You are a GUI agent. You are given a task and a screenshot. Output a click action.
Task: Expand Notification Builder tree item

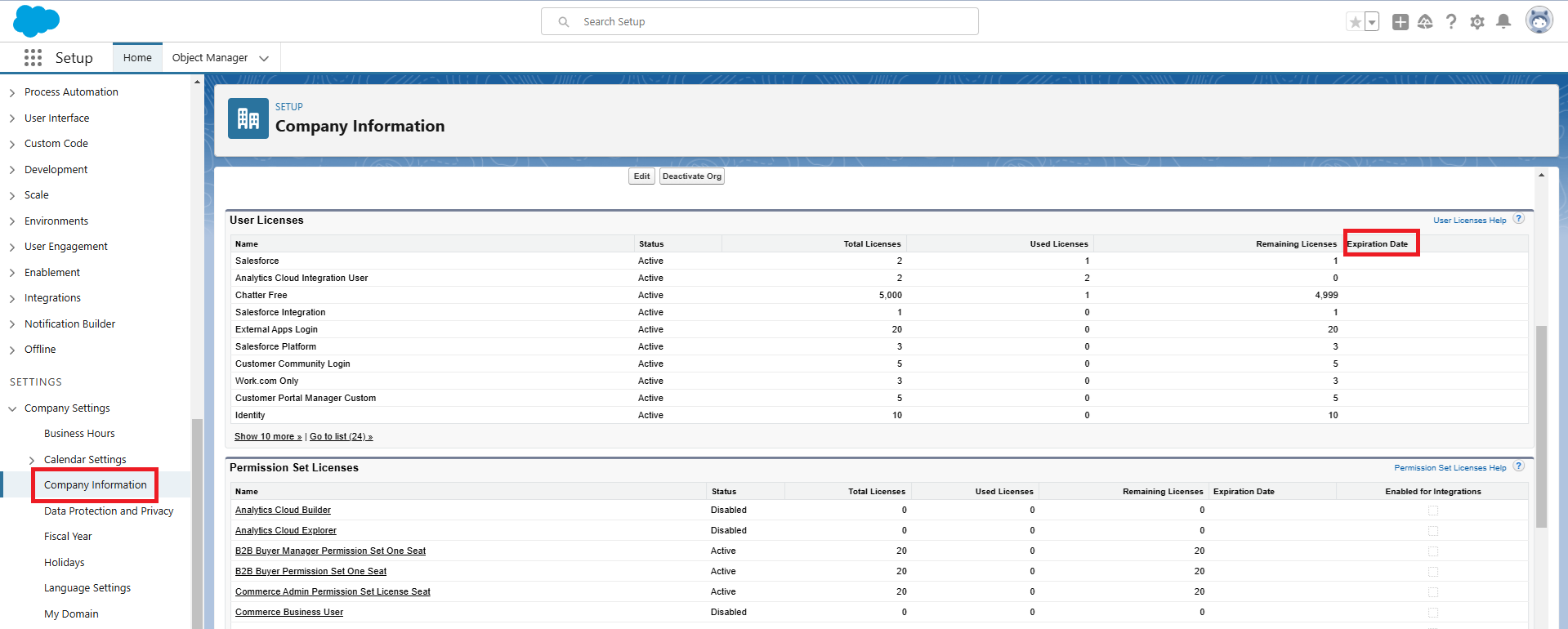click(12, 324)
